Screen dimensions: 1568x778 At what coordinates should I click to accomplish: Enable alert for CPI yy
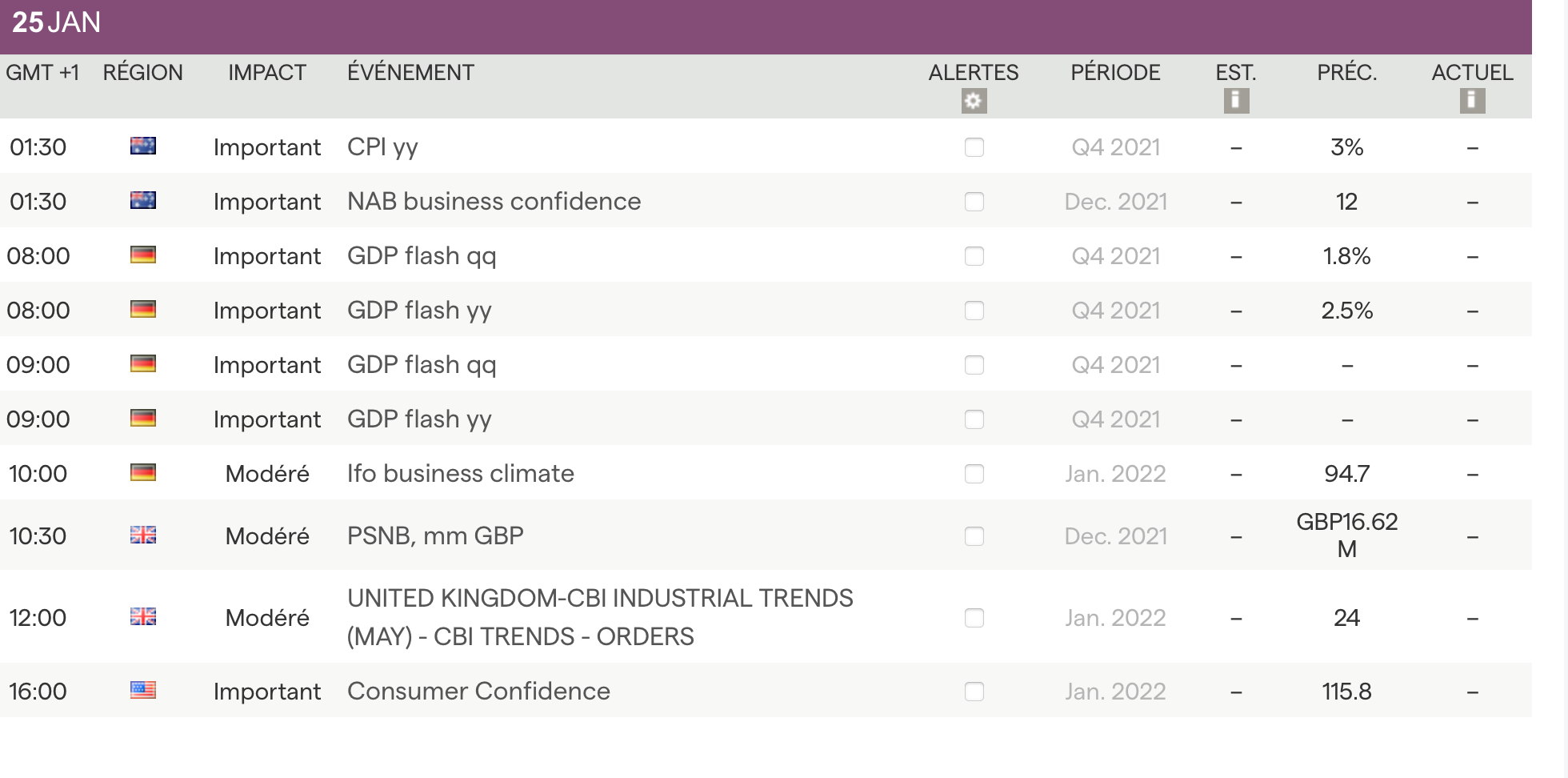pos(974,147)
